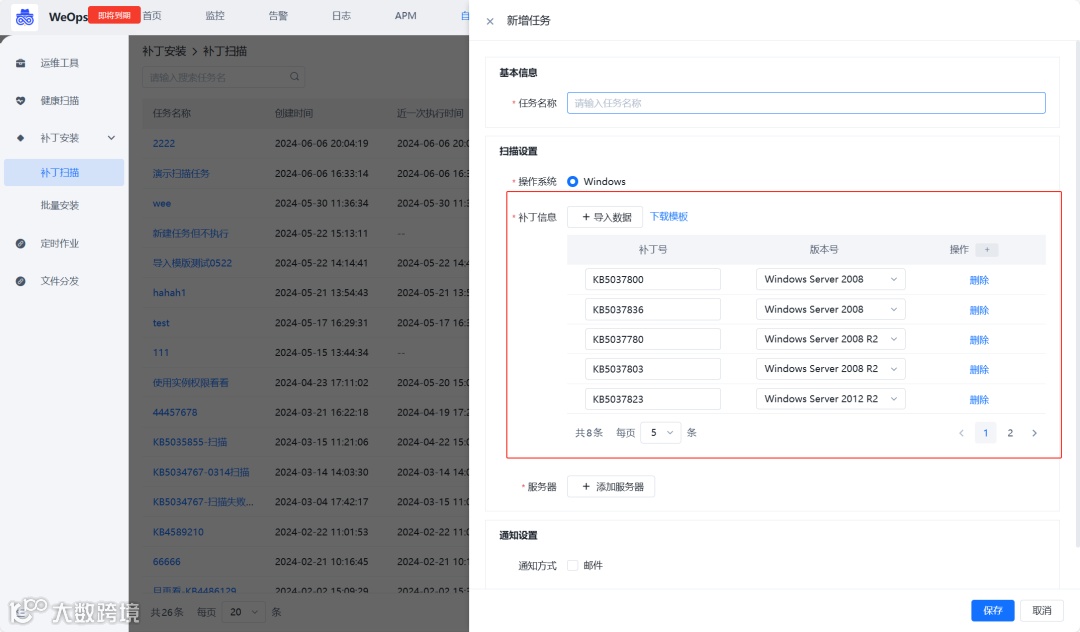Open version dropdown for KB5037800
Viewport: 1080px width, 632px height.
pyautogui.click(x=831, y=280)
